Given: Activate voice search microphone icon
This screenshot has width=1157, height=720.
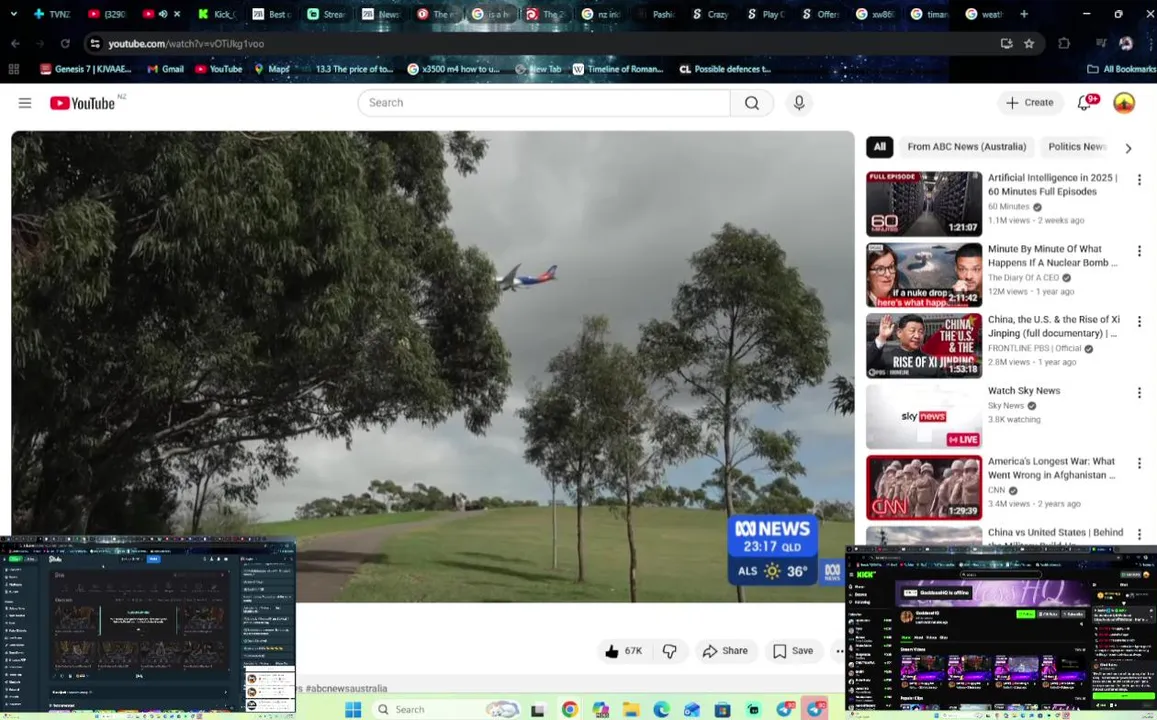Looking at the screenshot, I should [x=798, y=103].
